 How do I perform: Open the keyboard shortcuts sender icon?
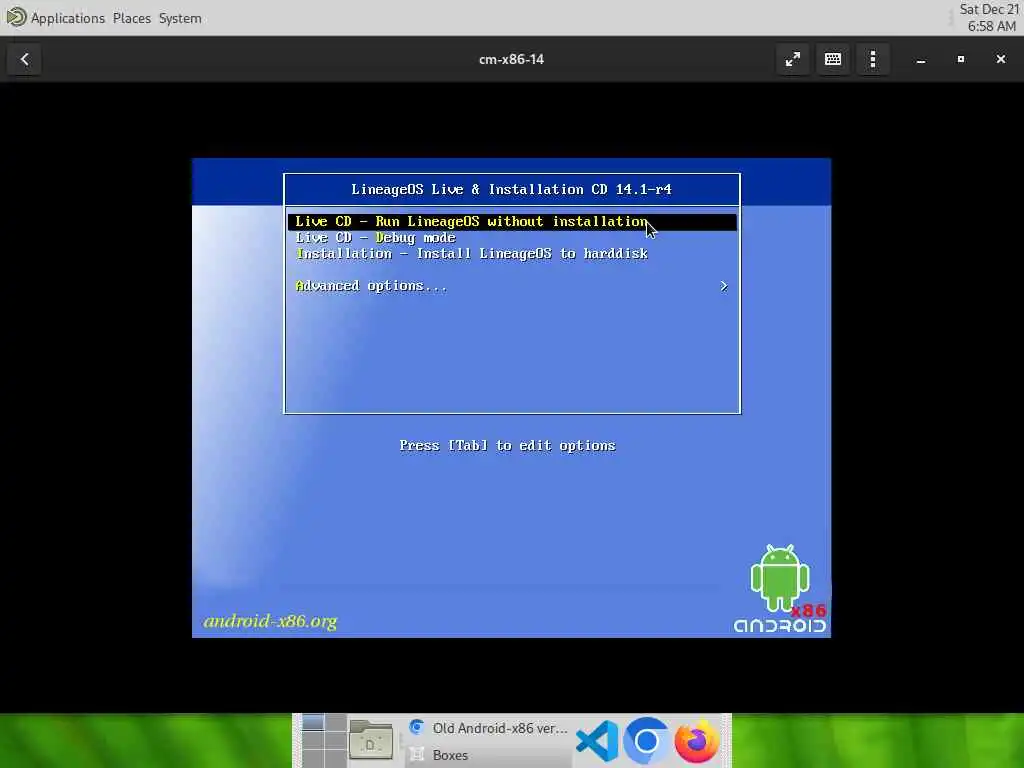833,59
